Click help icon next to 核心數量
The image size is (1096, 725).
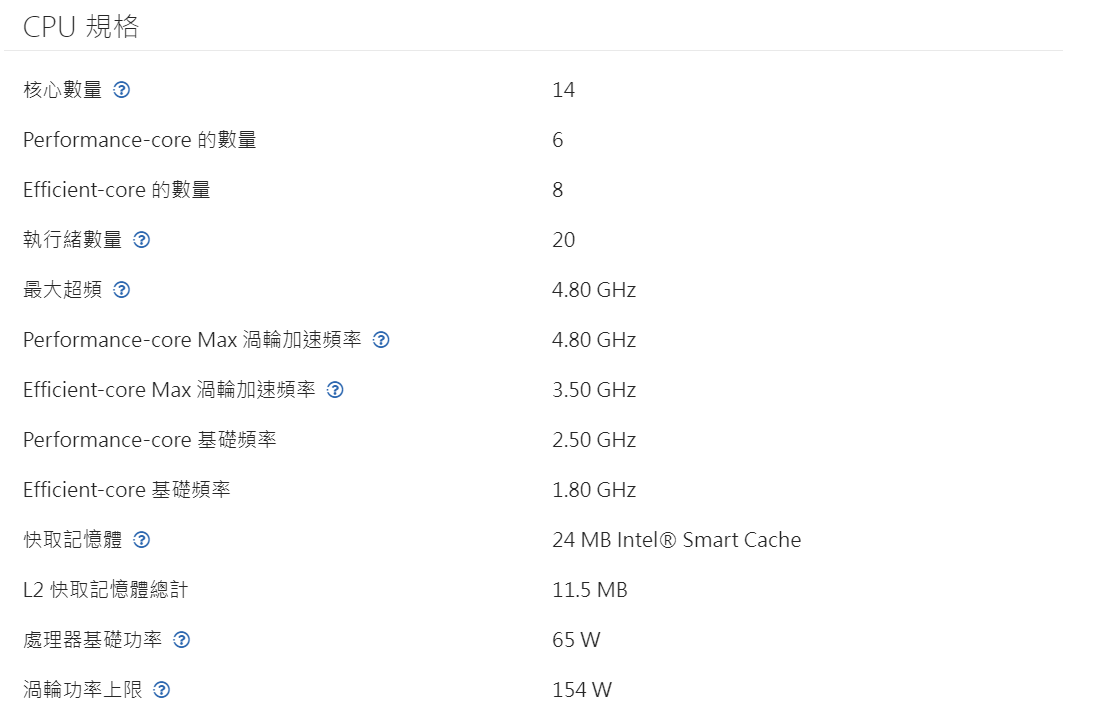tap(122, 90)
